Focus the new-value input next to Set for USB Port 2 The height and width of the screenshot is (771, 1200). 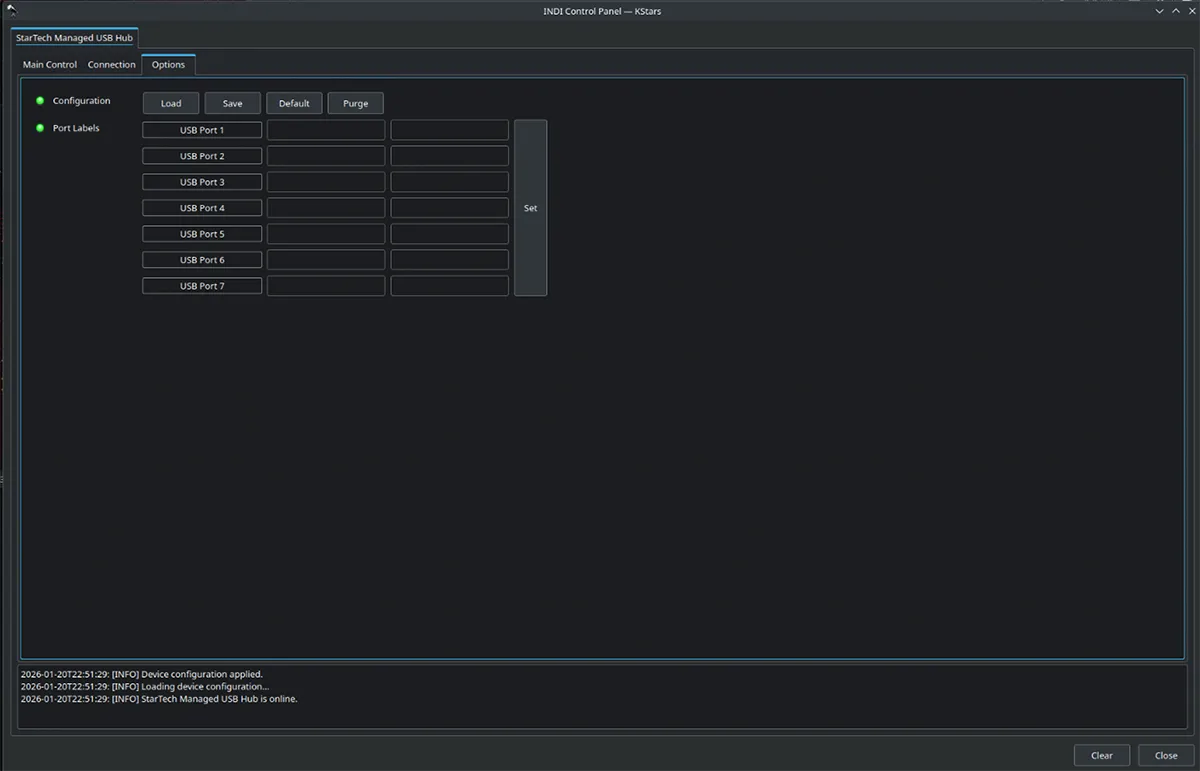click(x=450, y=156)
